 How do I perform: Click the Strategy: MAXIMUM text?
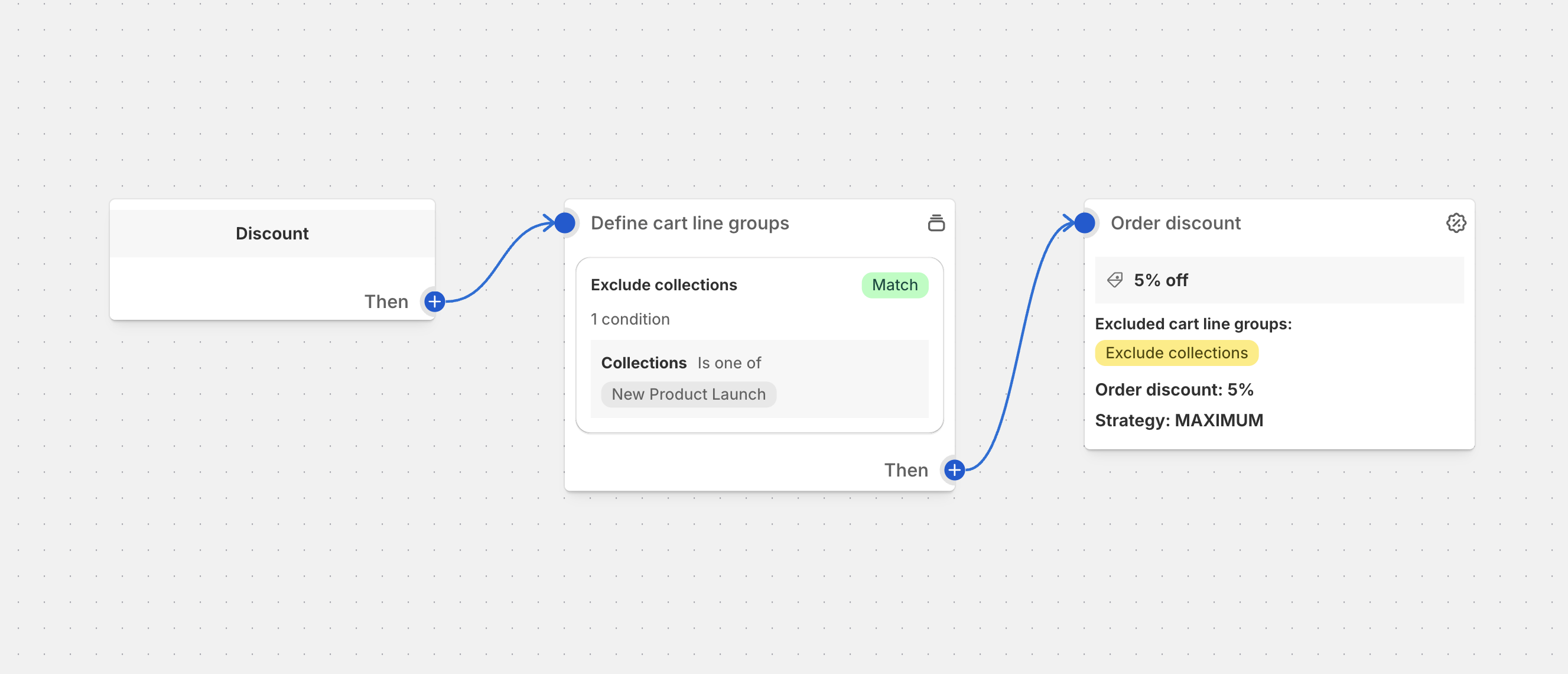(1179, 420)
